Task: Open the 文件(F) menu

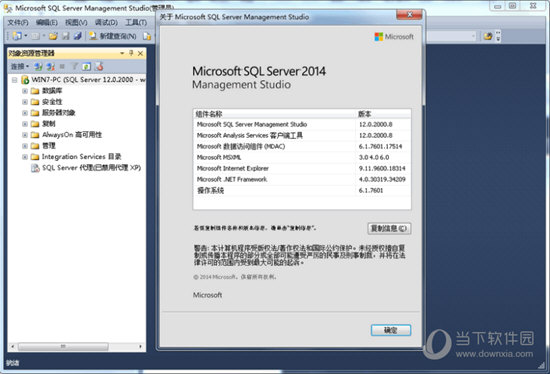Action: 18,22
